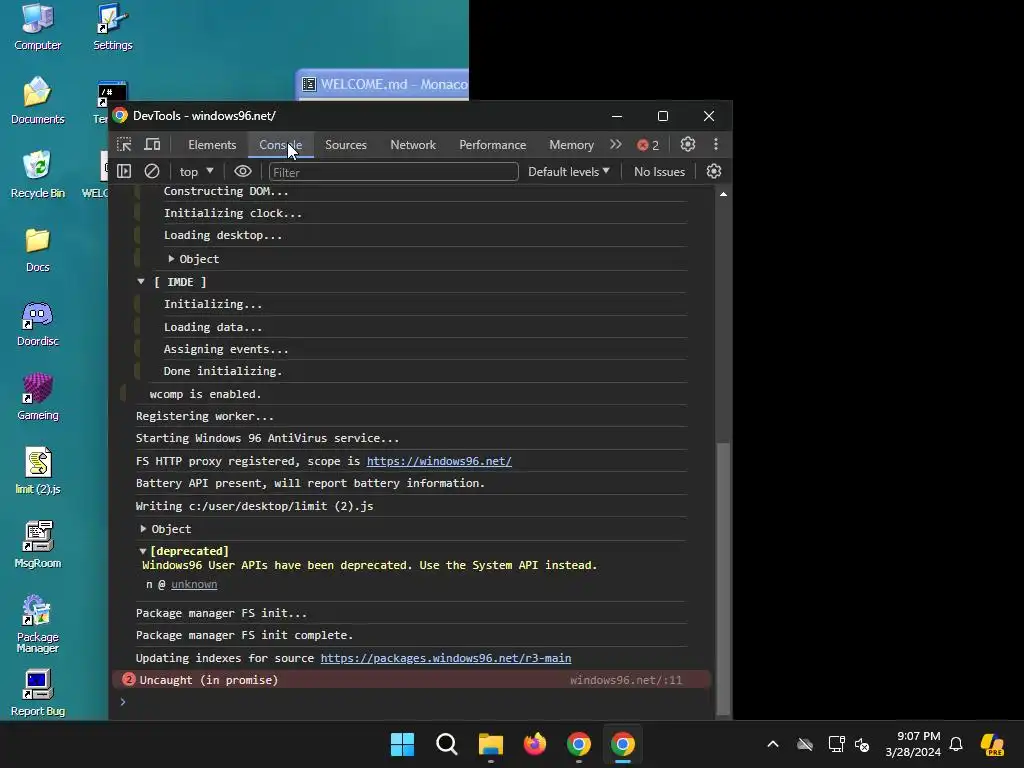The image size is (1024, 768).
Task: Select the Computer desktop icon
Action: coord(37,27)
